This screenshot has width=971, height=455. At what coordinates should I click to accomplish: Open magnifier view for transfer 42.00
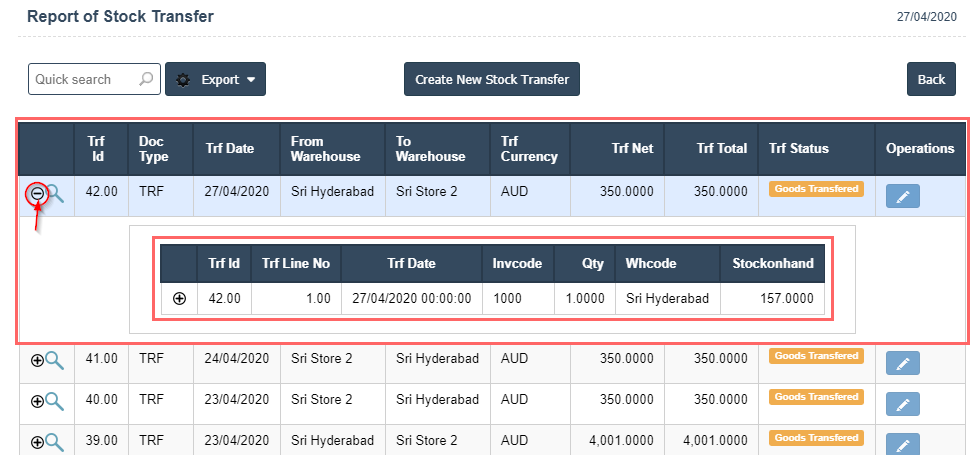tap(54, 194)
